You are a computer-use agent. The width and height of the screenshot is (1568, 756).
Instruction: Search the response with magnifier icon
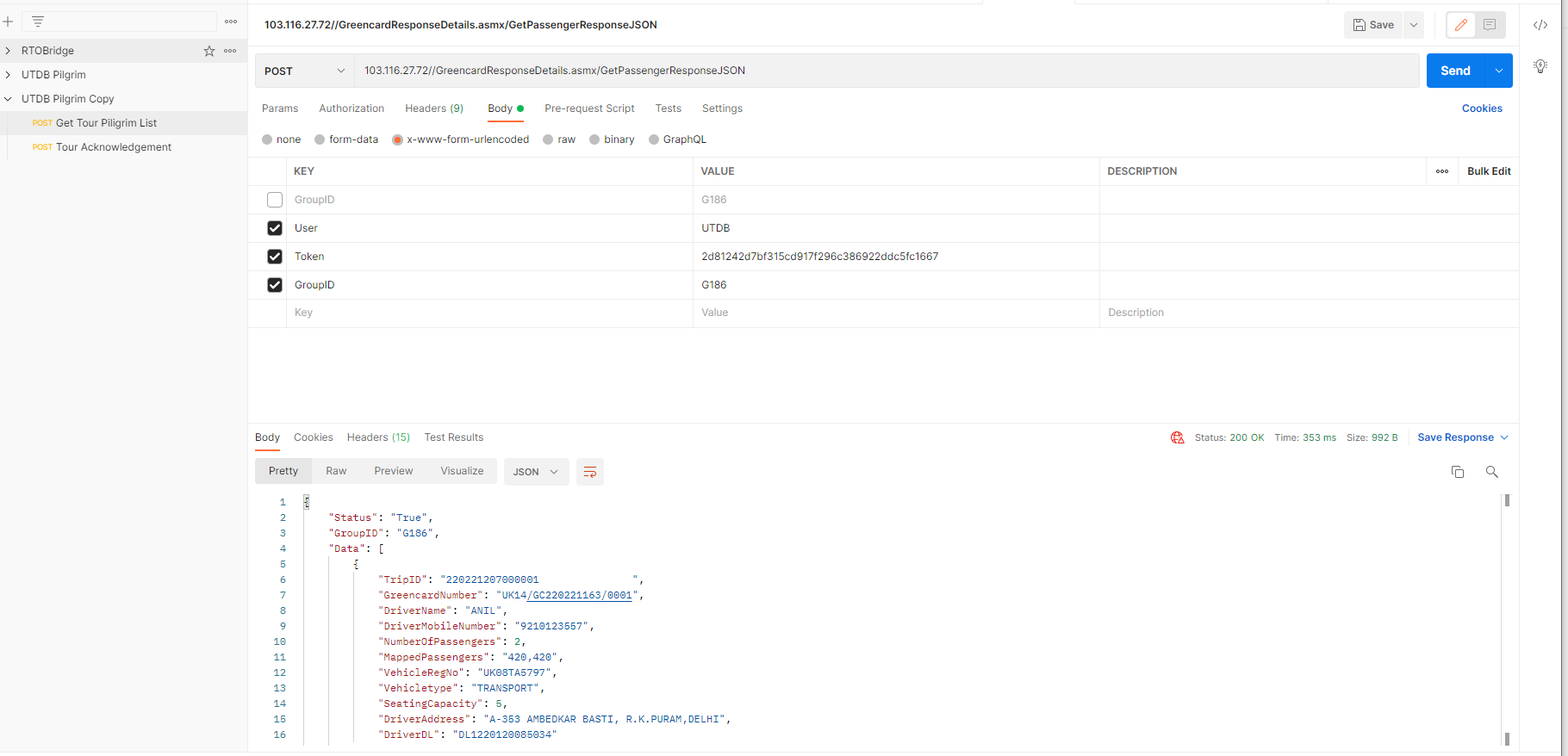click(1492, 472)
